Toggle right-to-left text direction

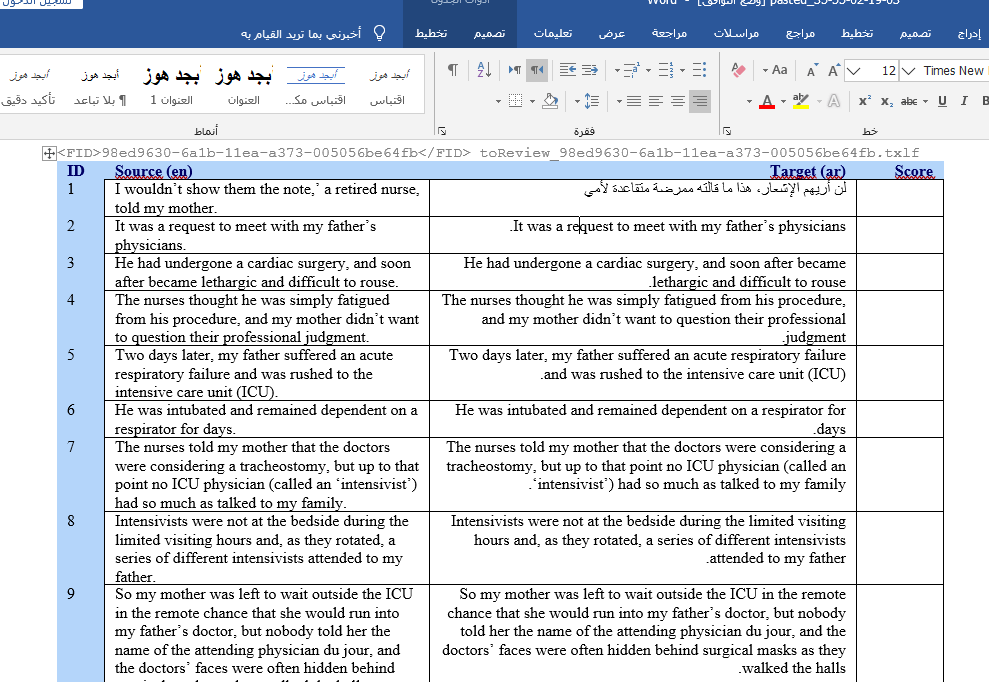tap(537, 70)
